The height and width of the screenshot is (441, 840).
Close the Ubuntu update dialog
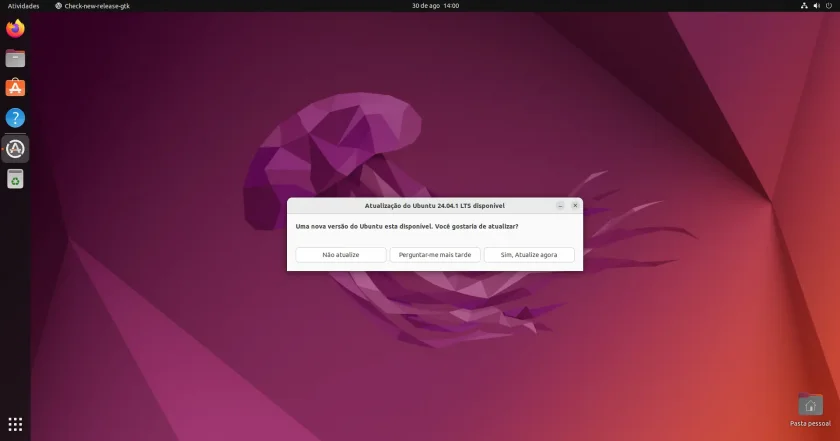(x=575, y=205)
